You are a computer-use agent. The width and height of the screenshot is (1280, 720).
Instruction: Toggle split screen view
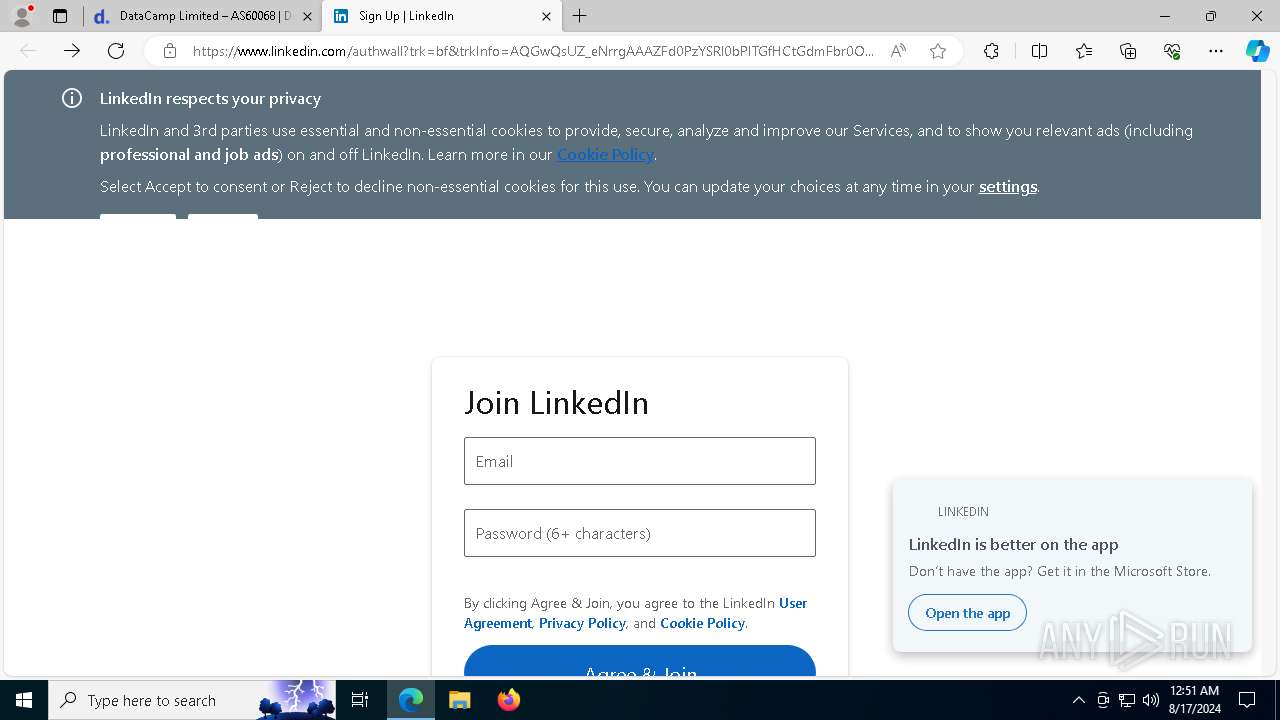pyautogui.click(x=1039, y=51)
